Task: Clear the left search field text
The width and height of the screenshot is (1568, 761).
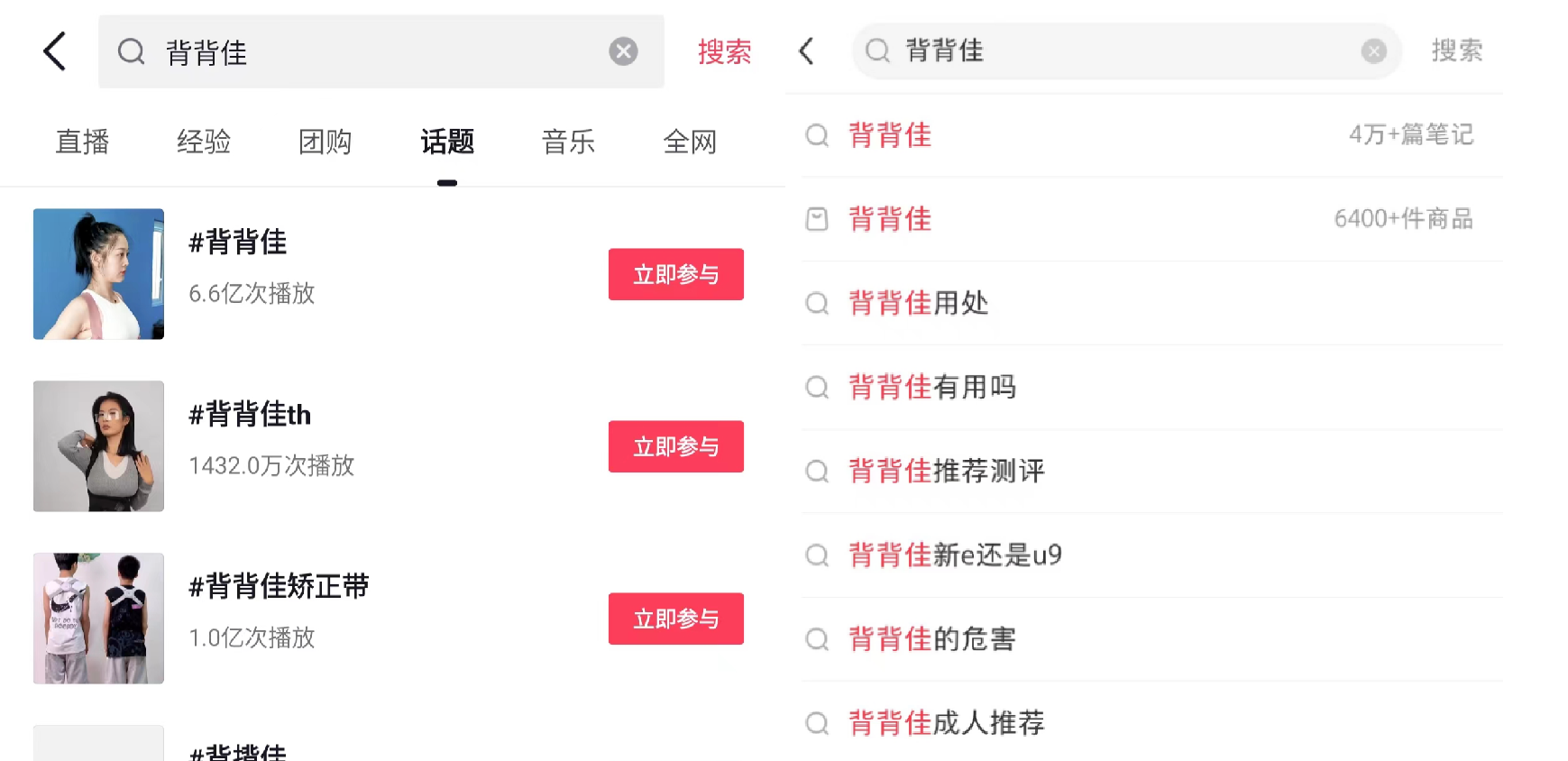Action: [623, 51]
